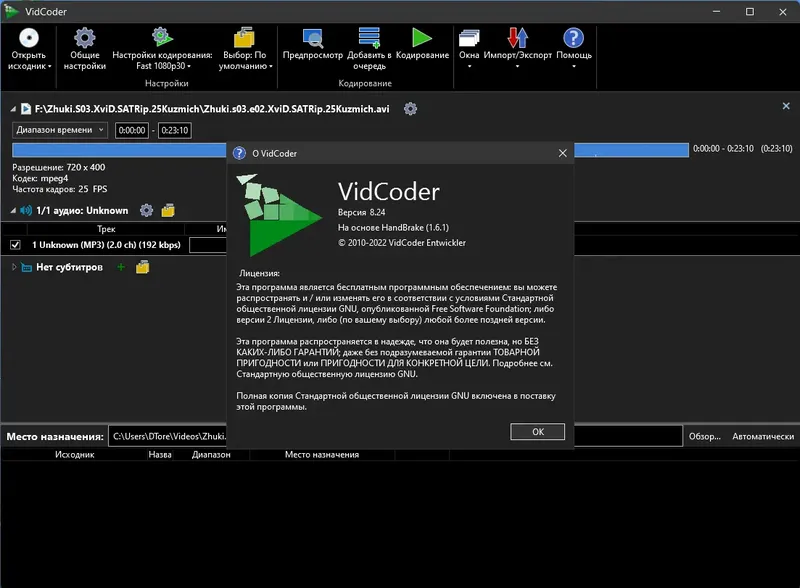Open Help question mark icon

pyautogui.click(x=573, y=38)
